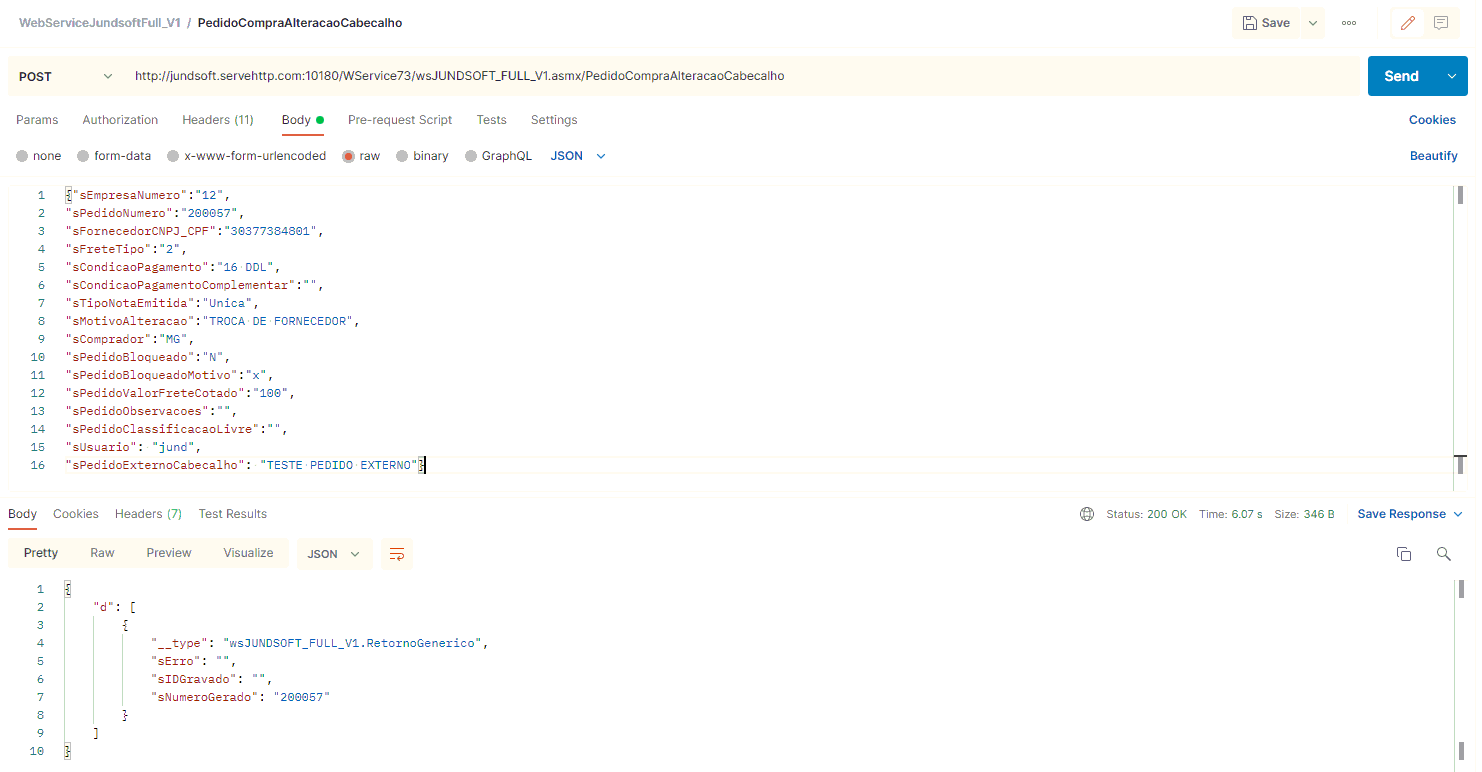Viewport: 1482px width, 772px height.
Task: Switch to the Headers (11) tab
Action: (218, 120)
